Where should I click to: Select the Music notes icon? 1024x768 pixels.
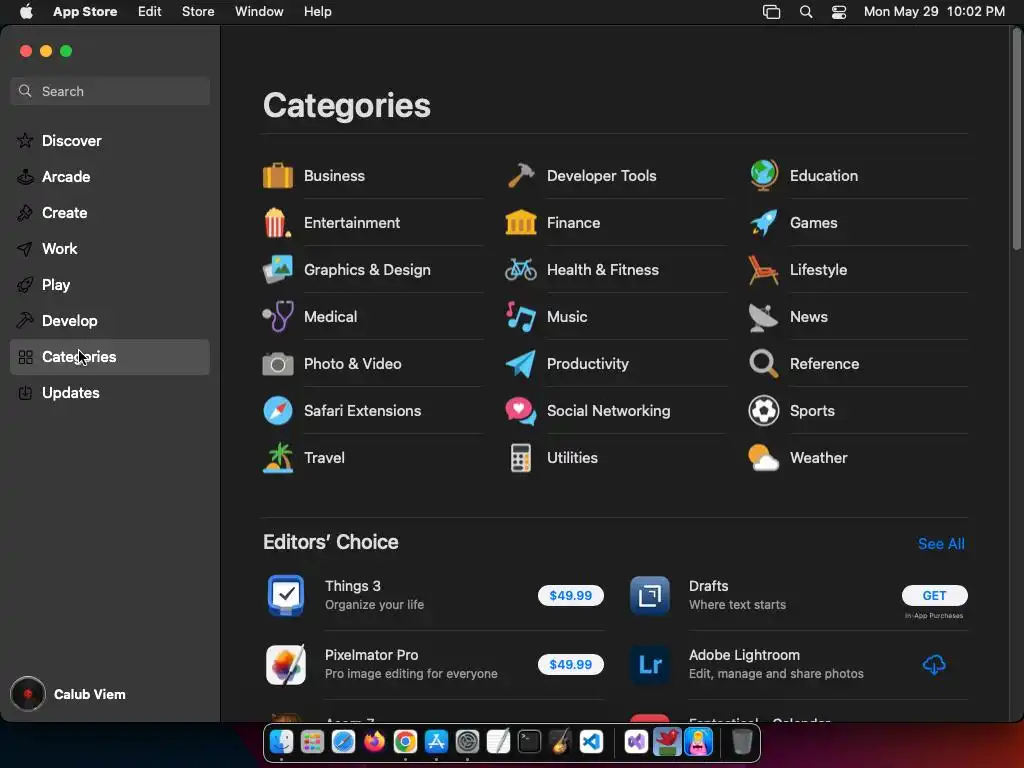(520, 317)
